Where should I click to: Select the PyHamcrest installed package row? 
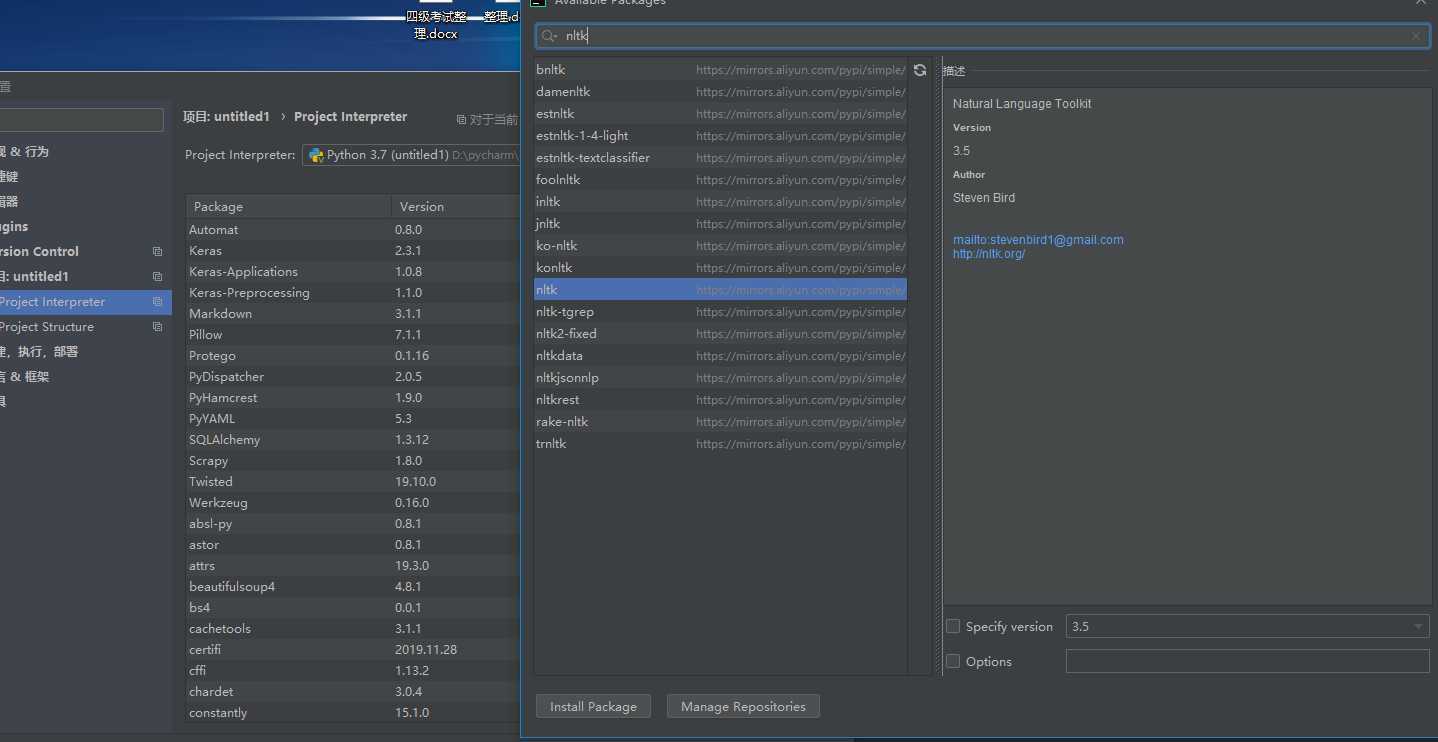pyautogui.click(x=353, y=398)
